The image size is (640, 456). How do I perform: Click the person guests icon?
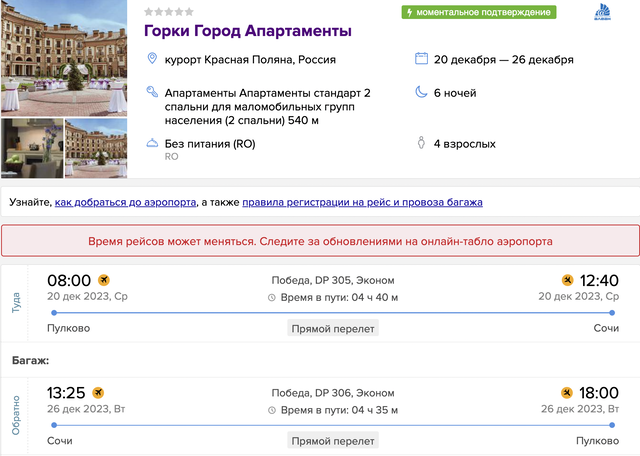coord(421,143)
